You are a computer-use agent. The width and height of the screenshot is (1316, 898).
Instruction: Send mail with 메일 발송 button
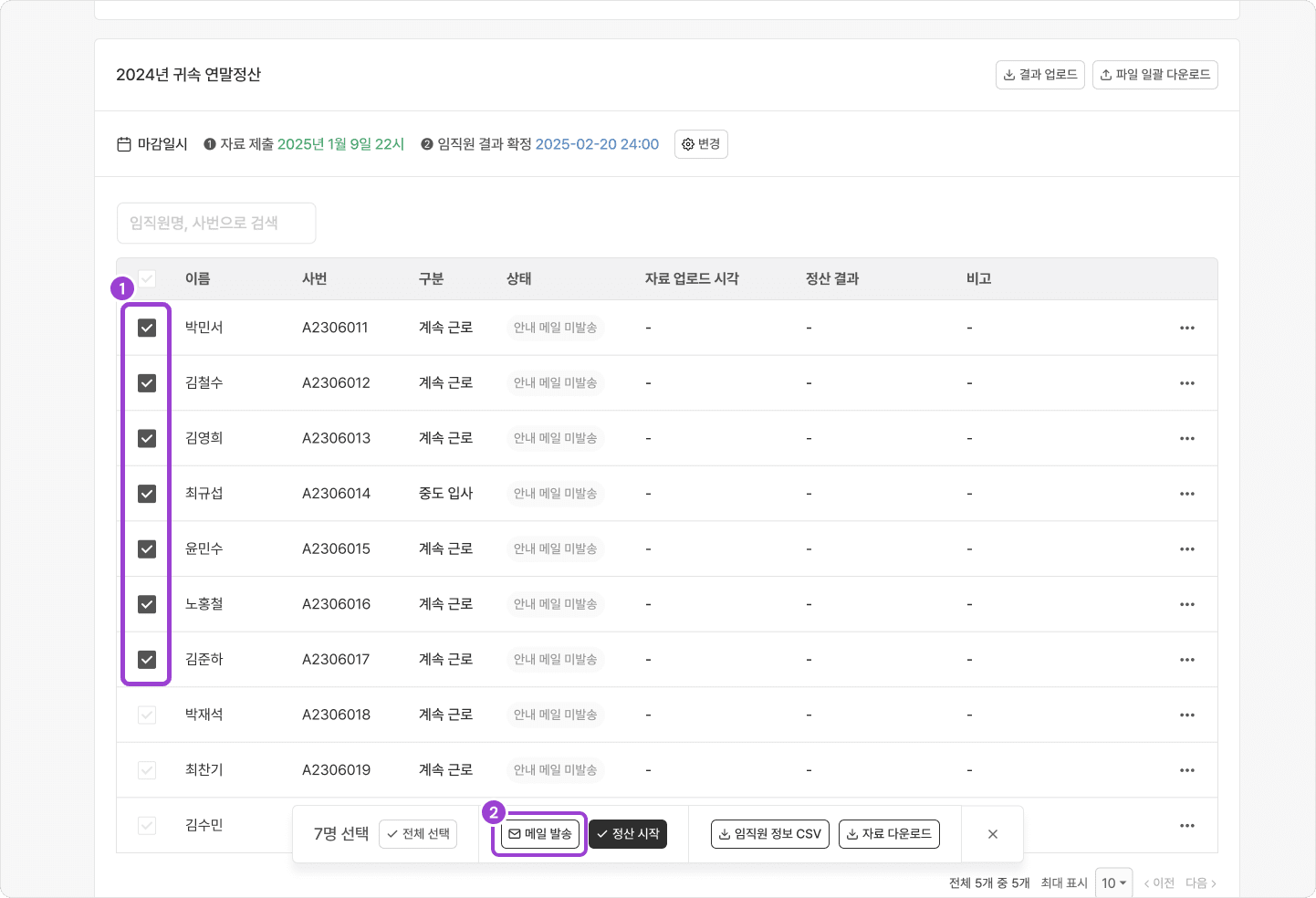click(540, 834)
